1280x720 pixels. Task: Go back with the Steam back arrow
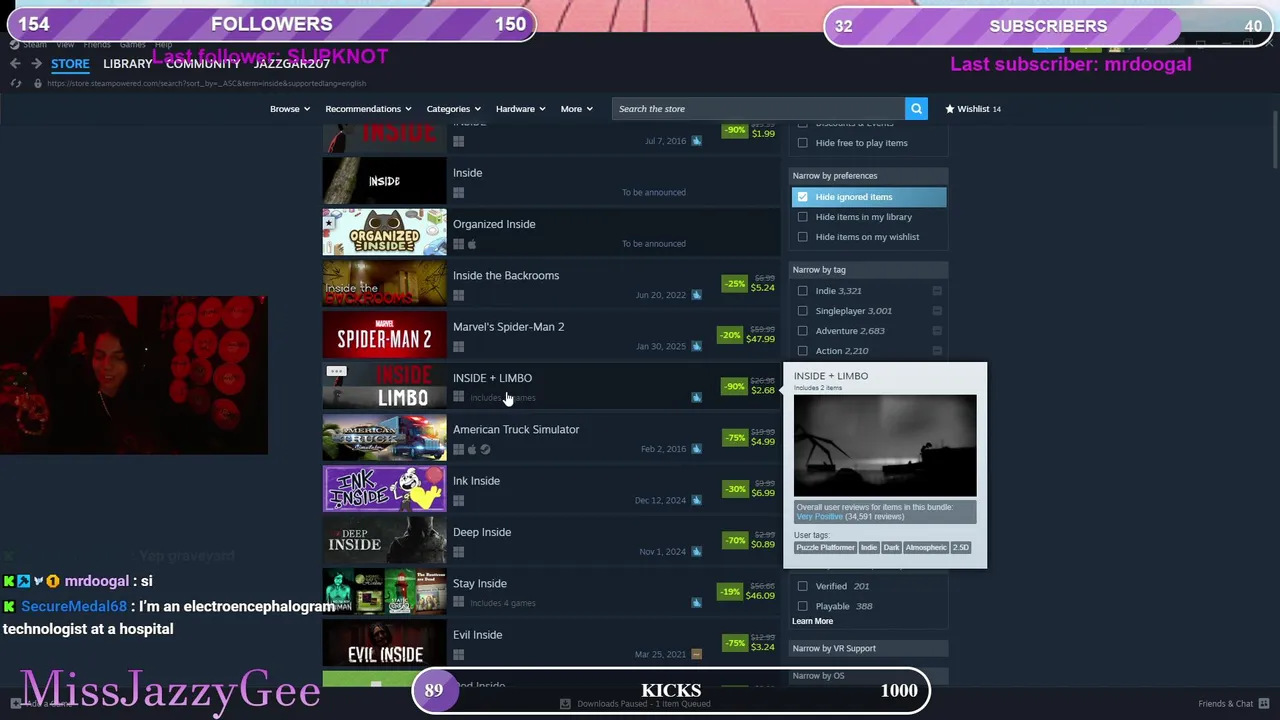pyautogui.click(x=15, y=64)
